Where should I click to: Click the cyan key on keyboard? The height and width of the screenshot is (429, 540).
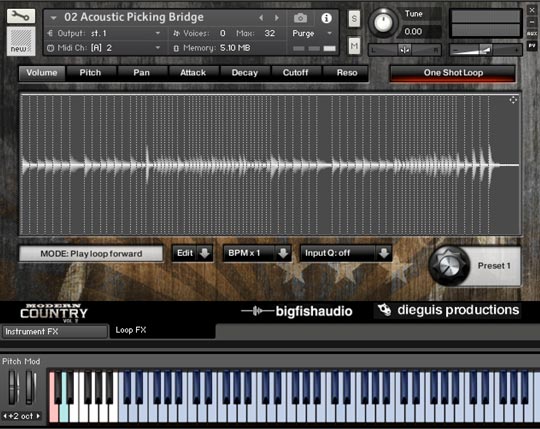click(x=64, y=412)
